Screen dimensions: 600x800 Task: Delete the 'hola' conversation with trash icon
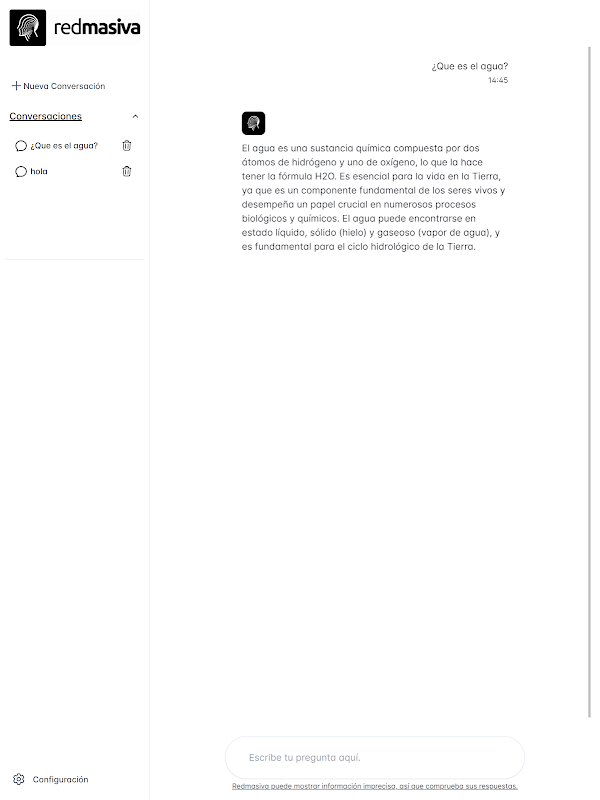tap(127, 171)
